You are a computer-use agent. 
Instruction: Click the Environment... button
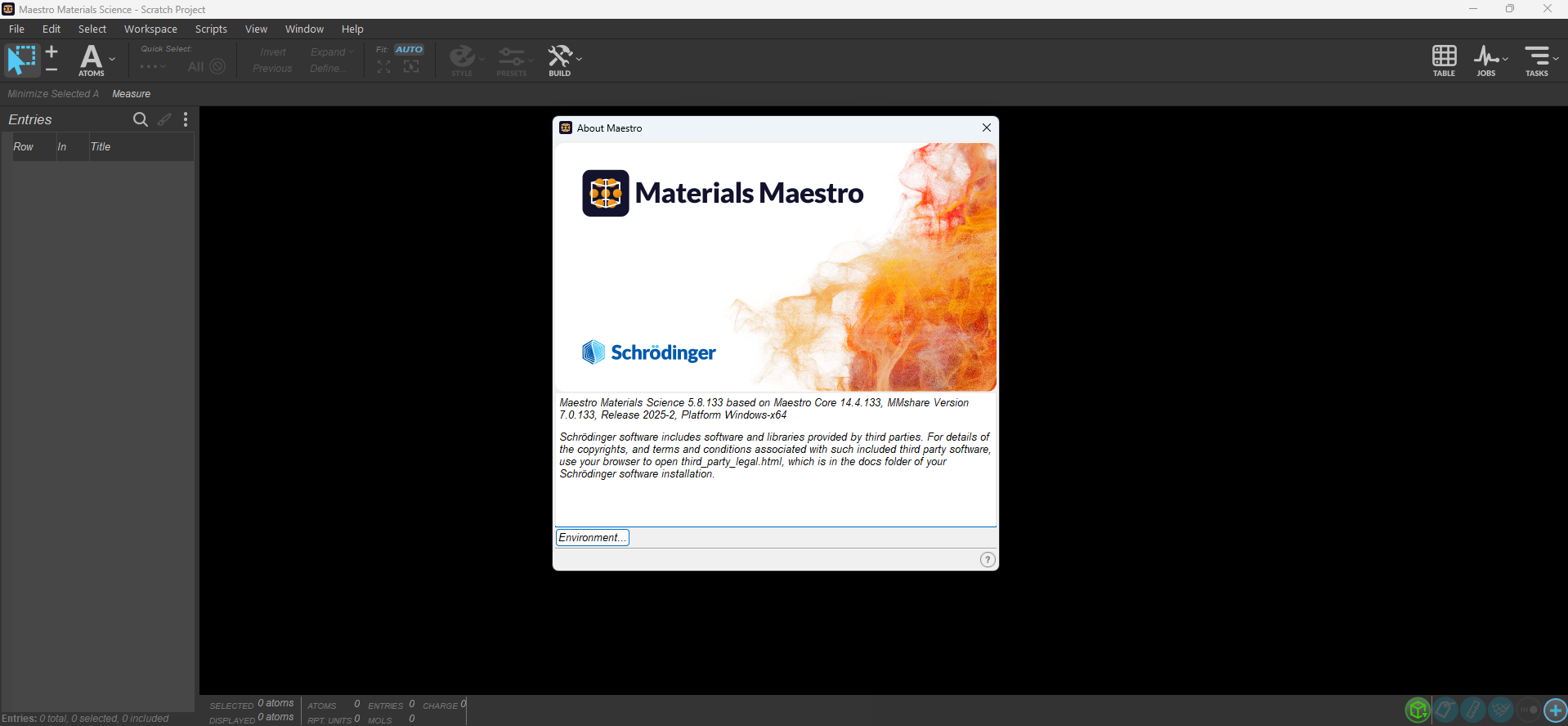(593, 537)
